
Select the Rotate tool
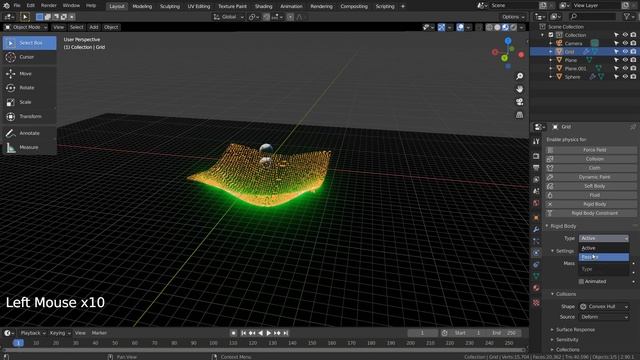pyautogui.click(x=29, y=88)
